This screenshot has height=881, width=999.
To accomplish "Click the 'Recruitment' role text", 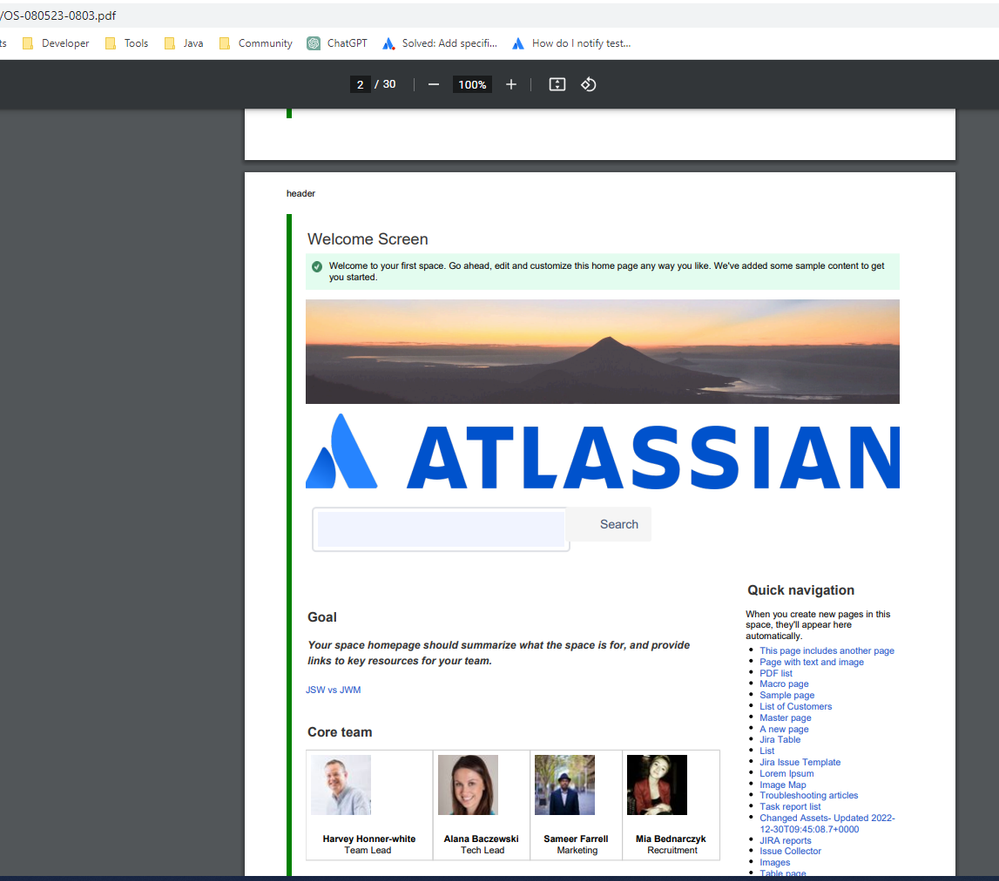I will click(x=672, y=850).
